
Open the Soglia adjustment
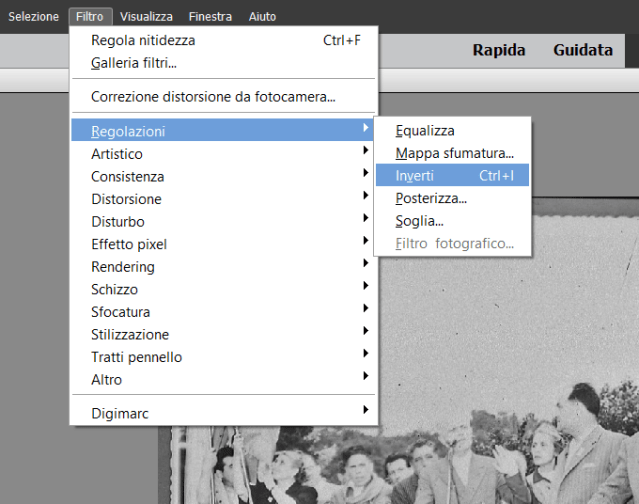(x=419, y=221)
